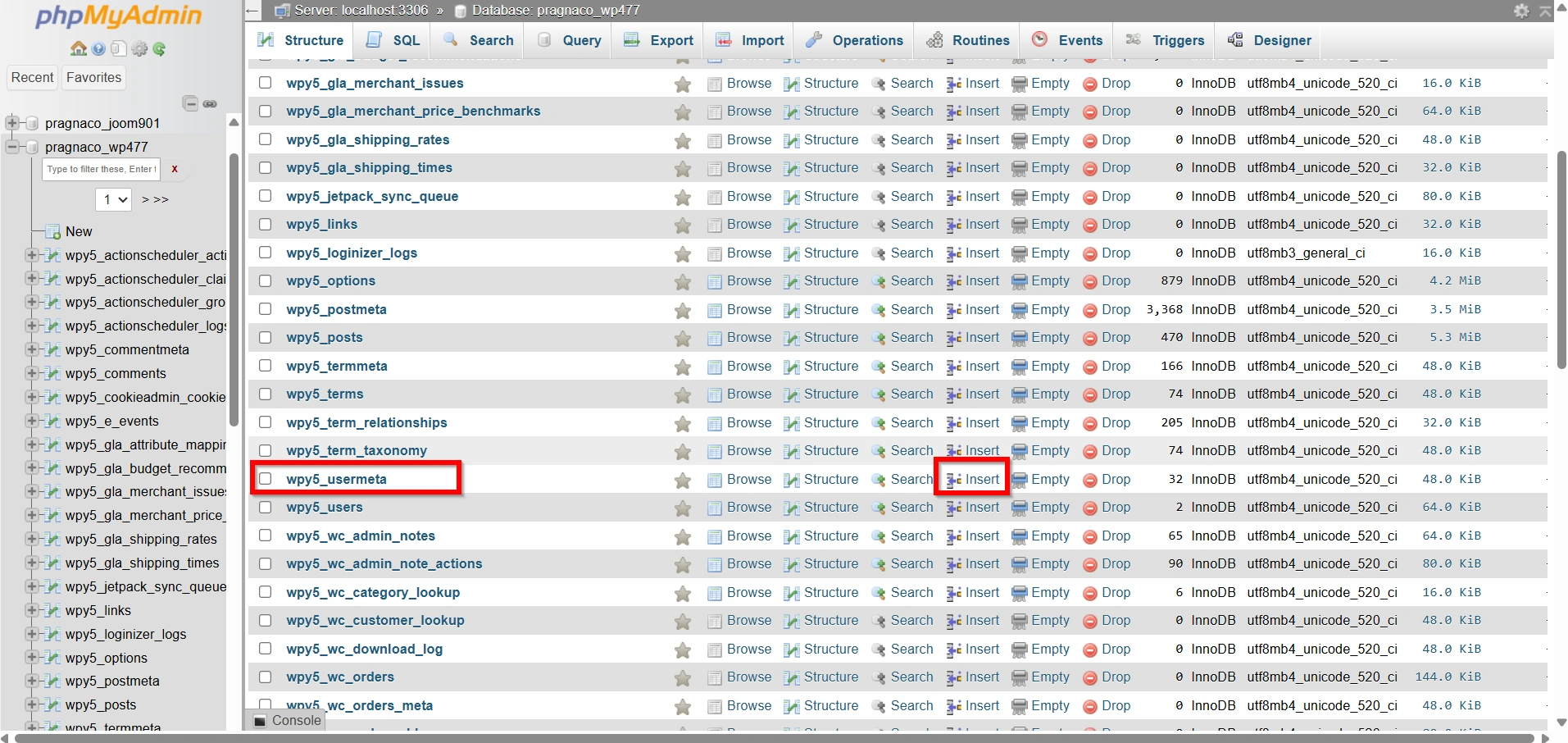This screenshot has width=1568, height=743.
Task: Click the Recent tables button
Action: [x=32, y=78]
